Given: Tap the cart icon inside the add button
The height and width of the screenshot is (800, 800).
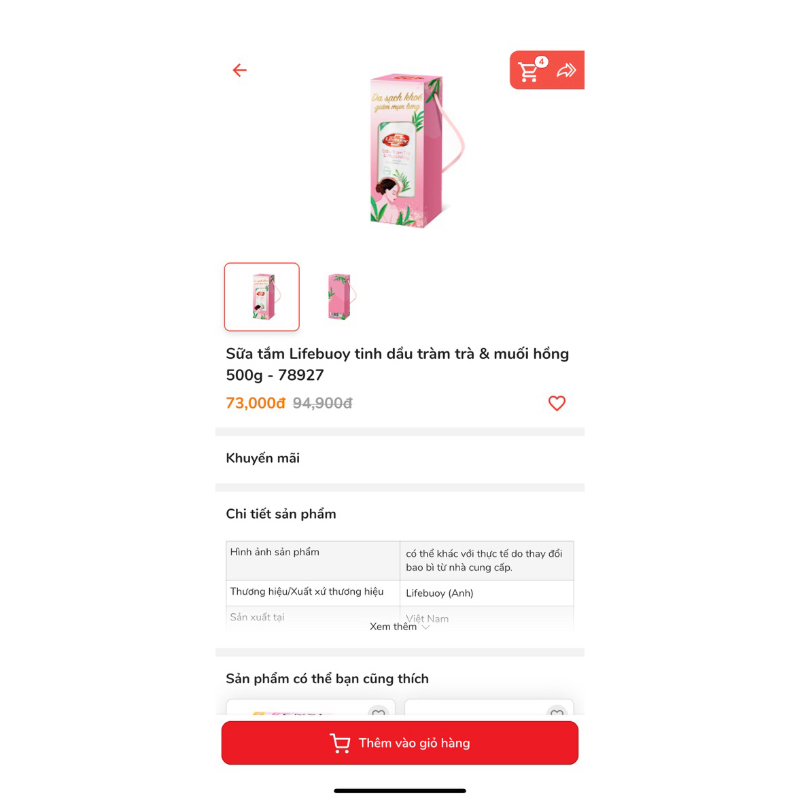Looking at the screenshot, I should [x=340, y=743].
